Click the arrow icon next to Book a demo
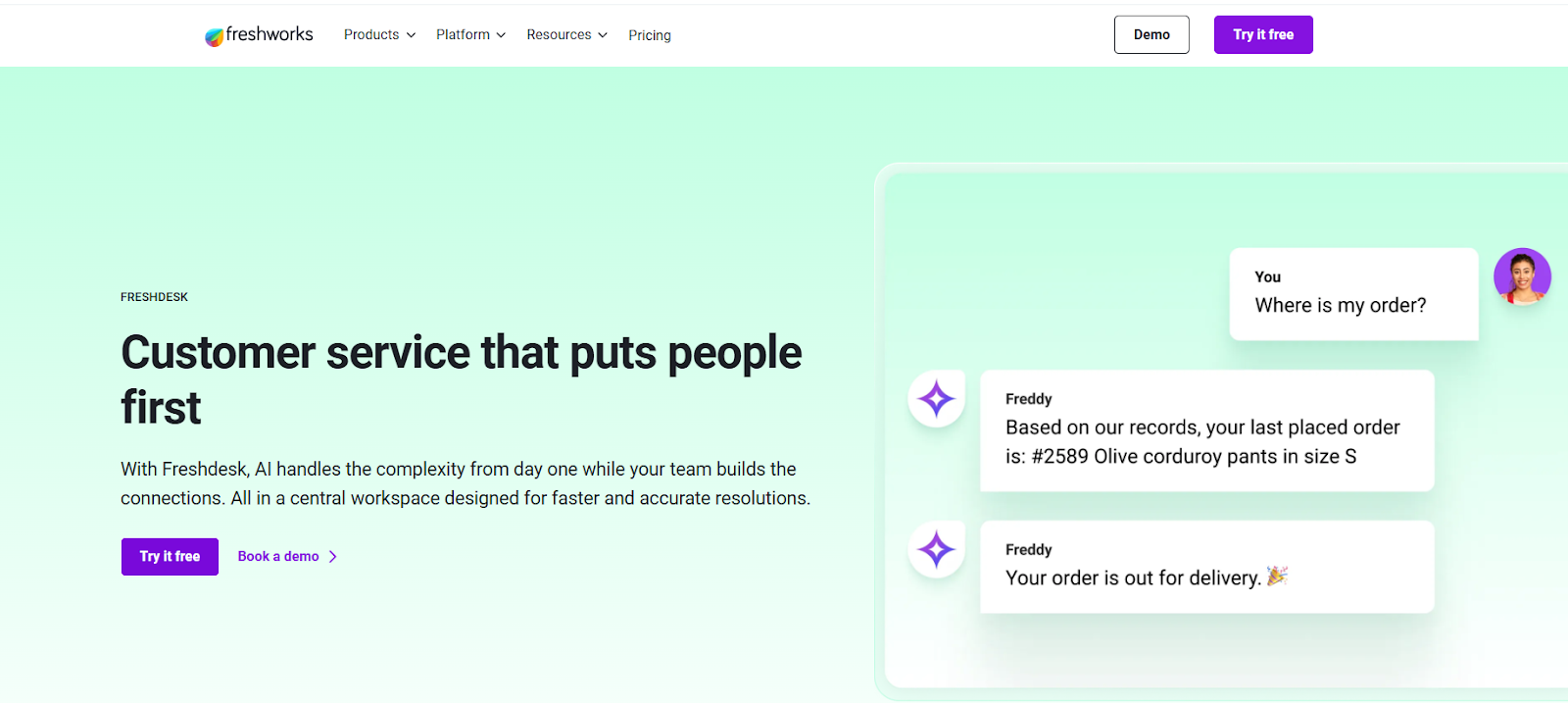The image size is (1568, 703). [x=333, y=556]
